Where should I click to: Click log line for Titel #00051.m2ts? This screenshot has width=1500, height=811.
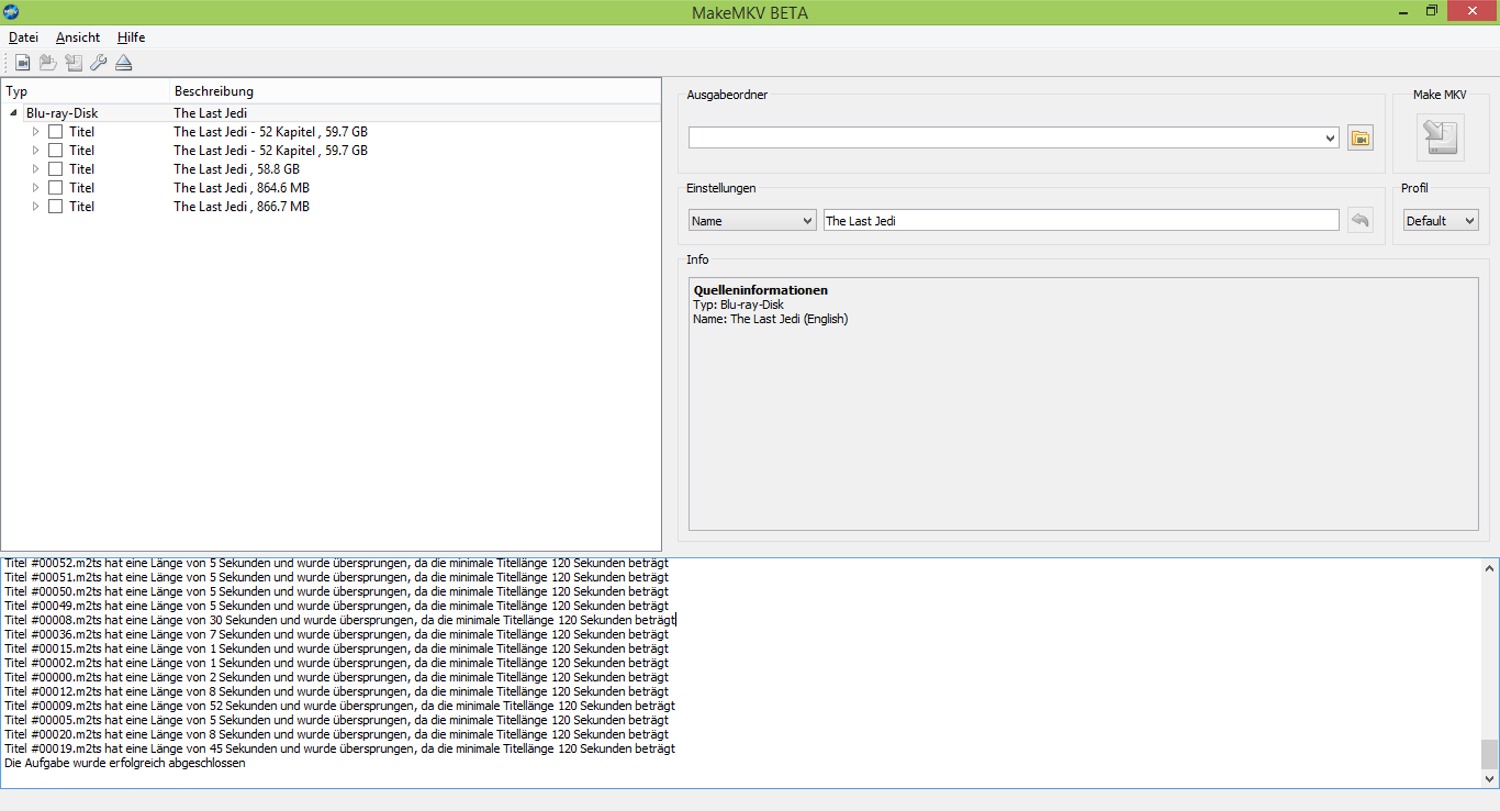click(336, 576)
